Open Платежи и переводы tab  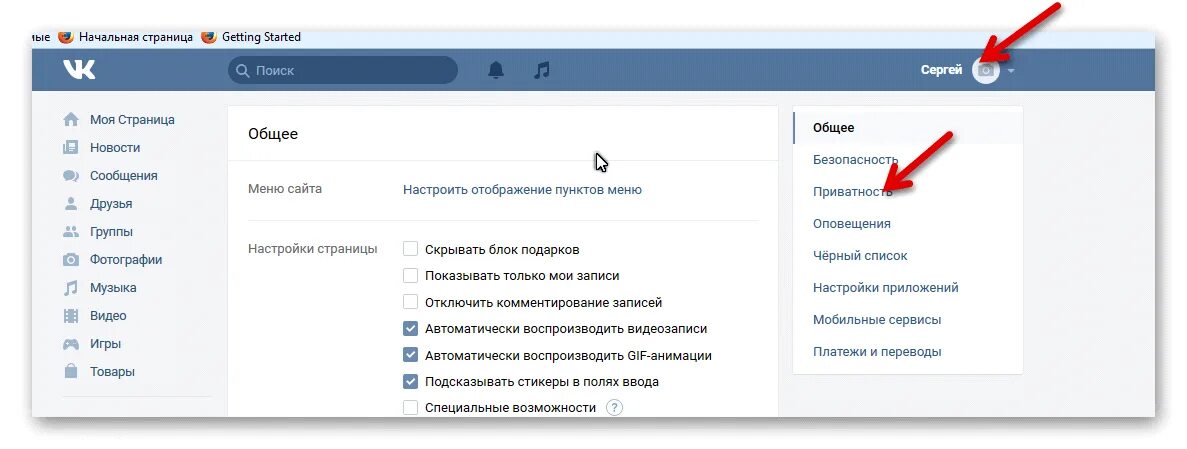click(908, 351)
